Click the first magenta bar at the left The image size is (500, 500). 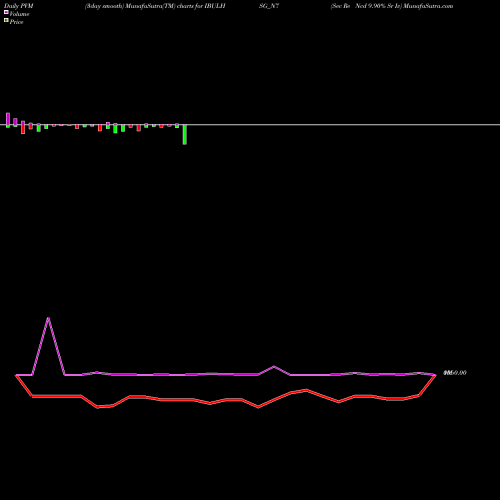[8, 119]
